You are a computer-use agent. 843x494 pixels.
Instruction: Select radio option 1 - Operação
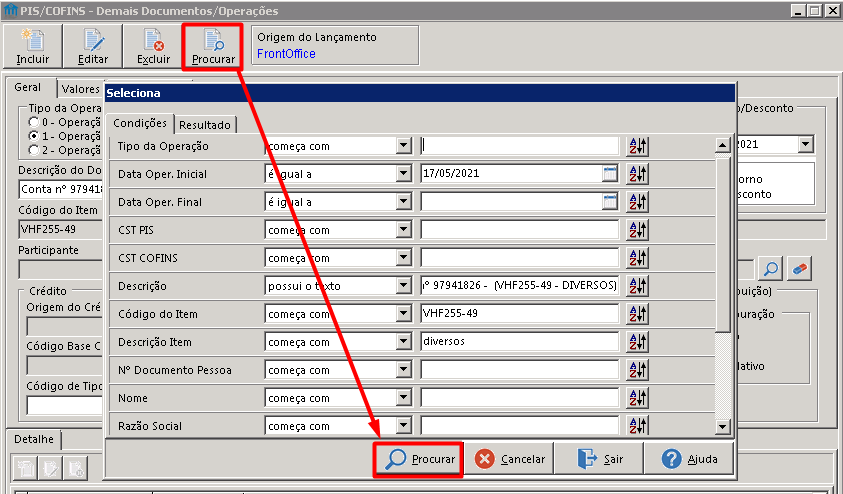[x=34, y=136]
